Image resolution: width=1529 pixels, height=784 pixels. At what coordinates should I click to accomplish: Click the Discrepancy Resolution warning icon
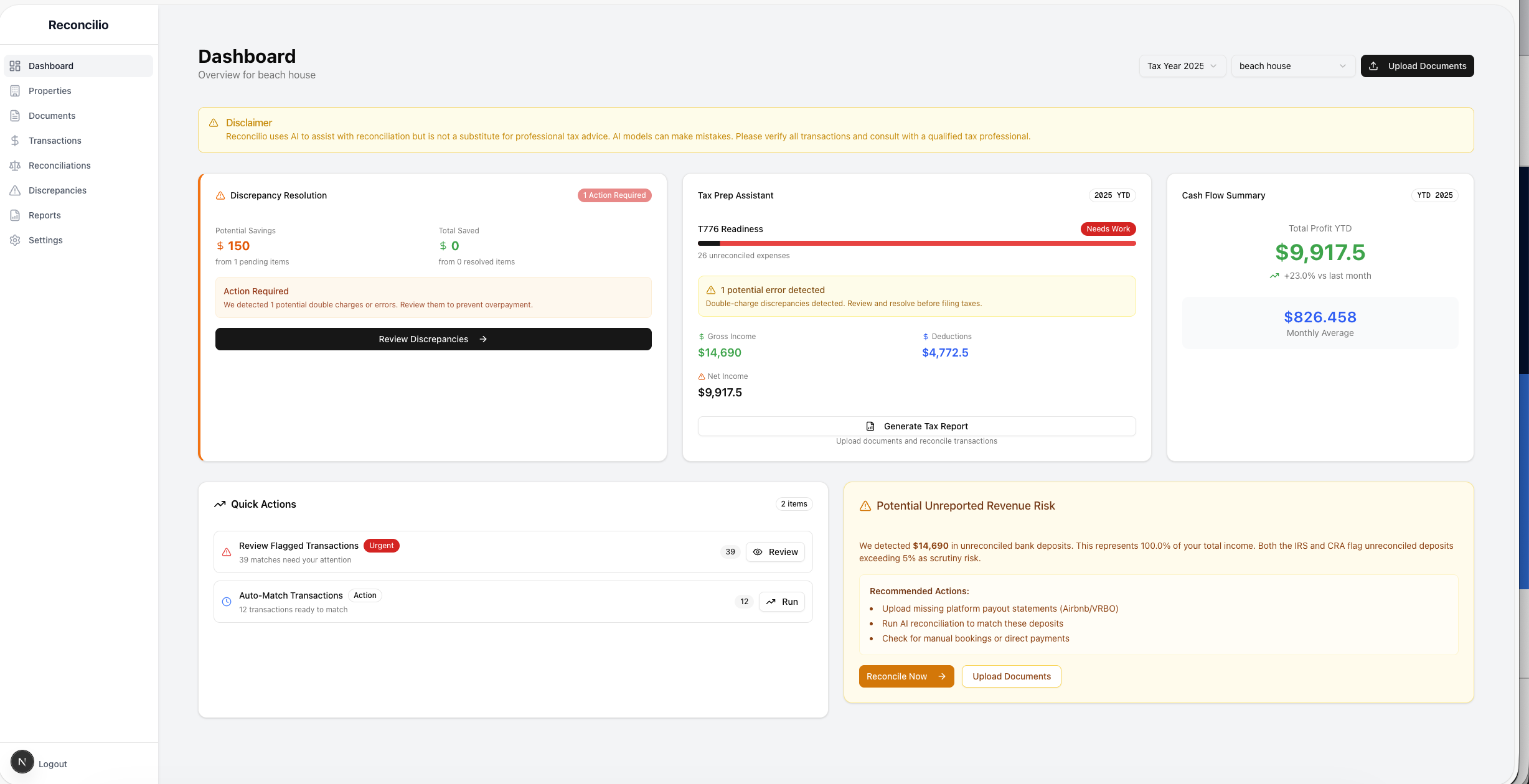(220, 195)
